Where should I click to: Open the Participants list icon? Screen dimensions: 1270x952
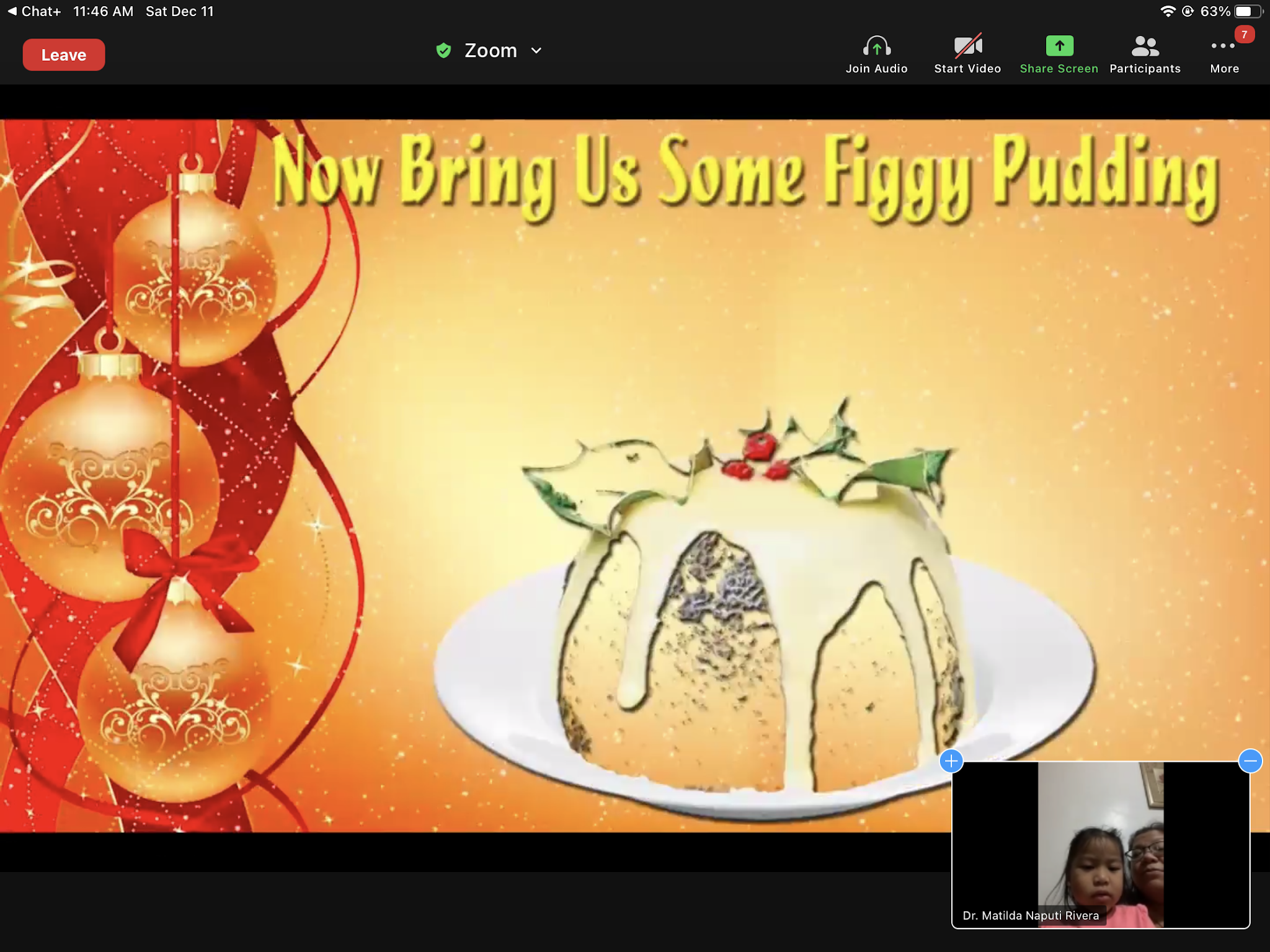1145,46
